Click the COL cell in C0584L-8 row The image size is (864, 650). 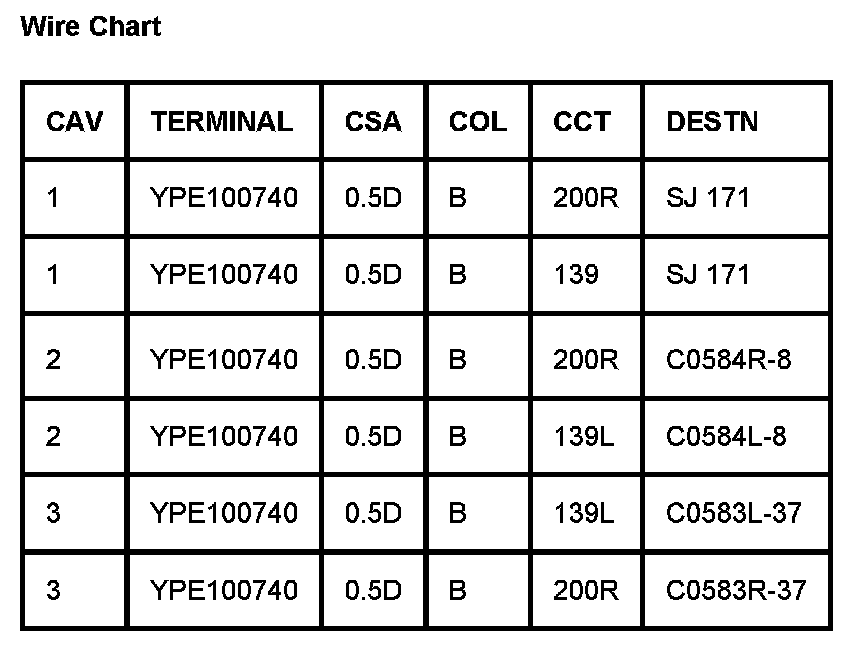[x=458, y=436]
